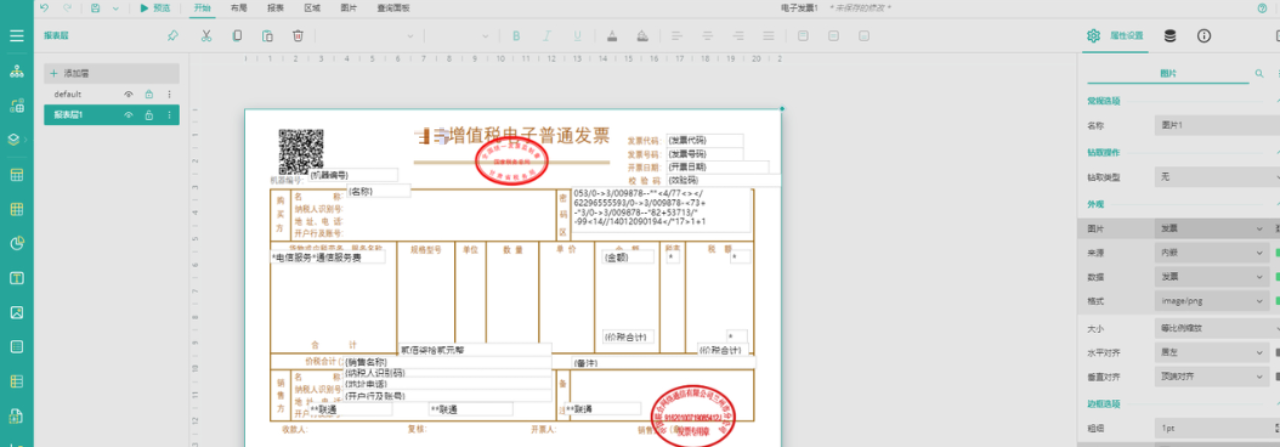This screenshot has height=447, width=1280.
Task: Switch to the 布局 tab
Action: point(238,8)
